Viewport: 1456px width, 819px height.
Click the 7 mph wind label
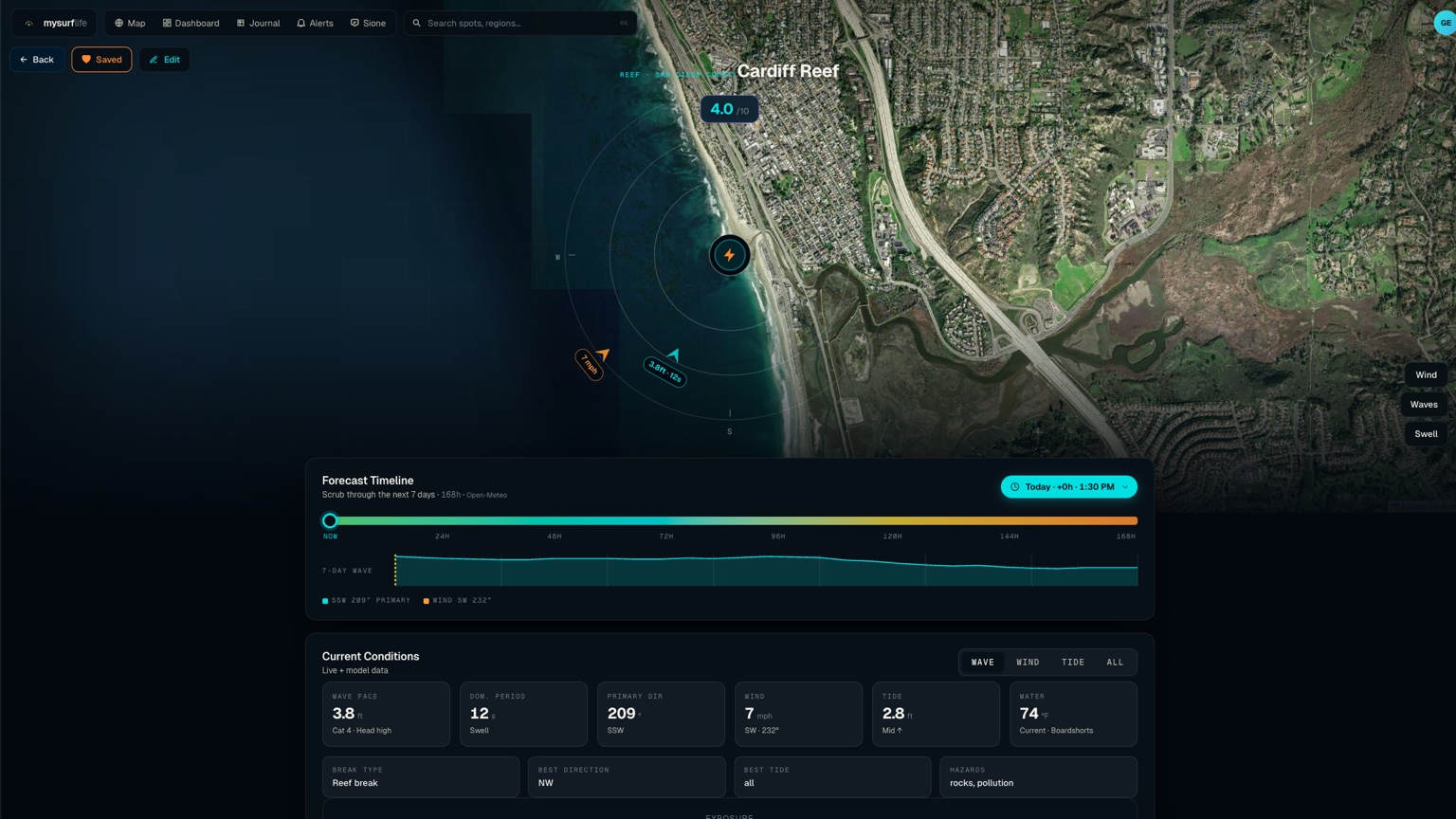[x=590, y=364]
